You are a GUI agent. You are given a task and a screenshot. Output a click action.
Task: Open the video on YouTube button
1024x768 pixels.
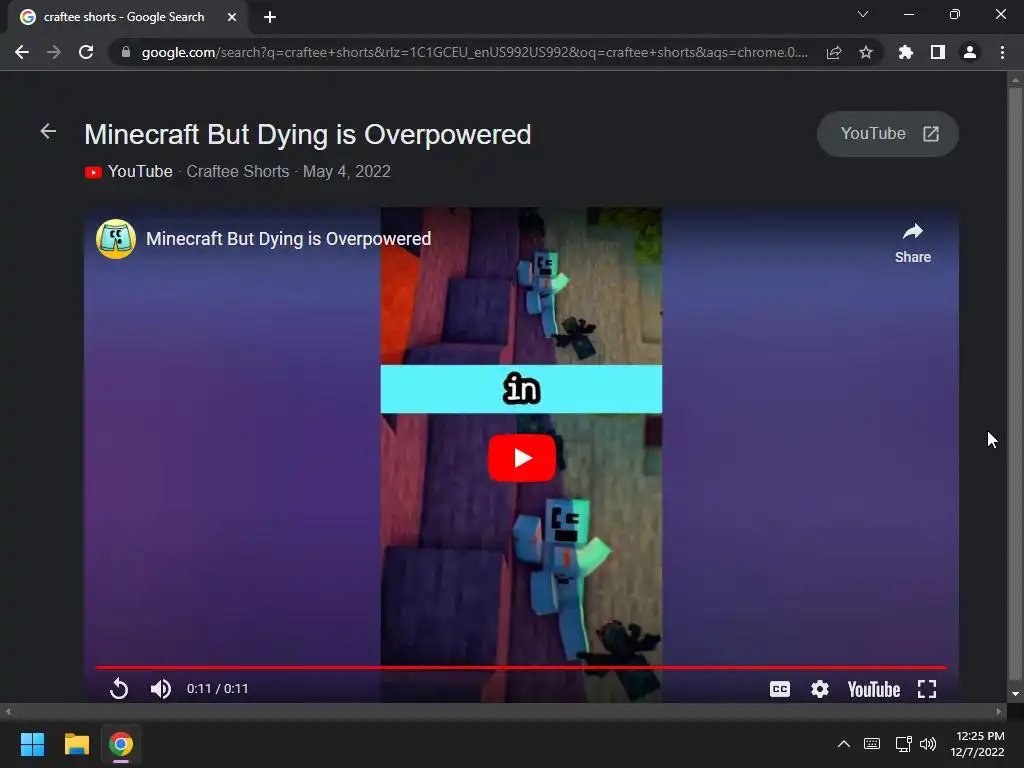888,134
